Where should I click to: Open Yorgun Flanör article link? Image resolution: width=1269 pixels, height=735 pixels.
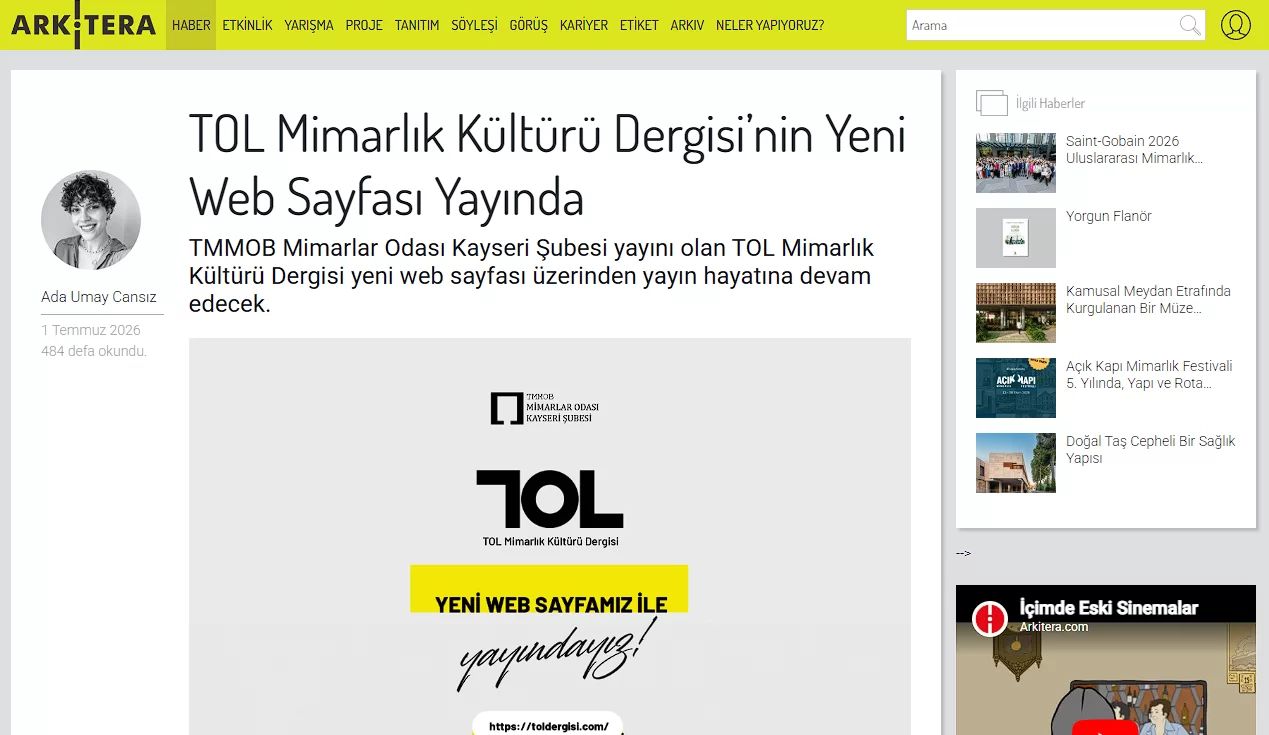click(x=1109, y=216)
